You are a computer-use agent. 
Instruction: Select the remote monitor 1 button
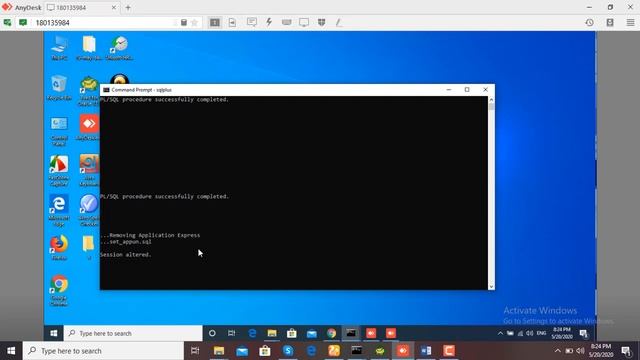pos(215,22)
